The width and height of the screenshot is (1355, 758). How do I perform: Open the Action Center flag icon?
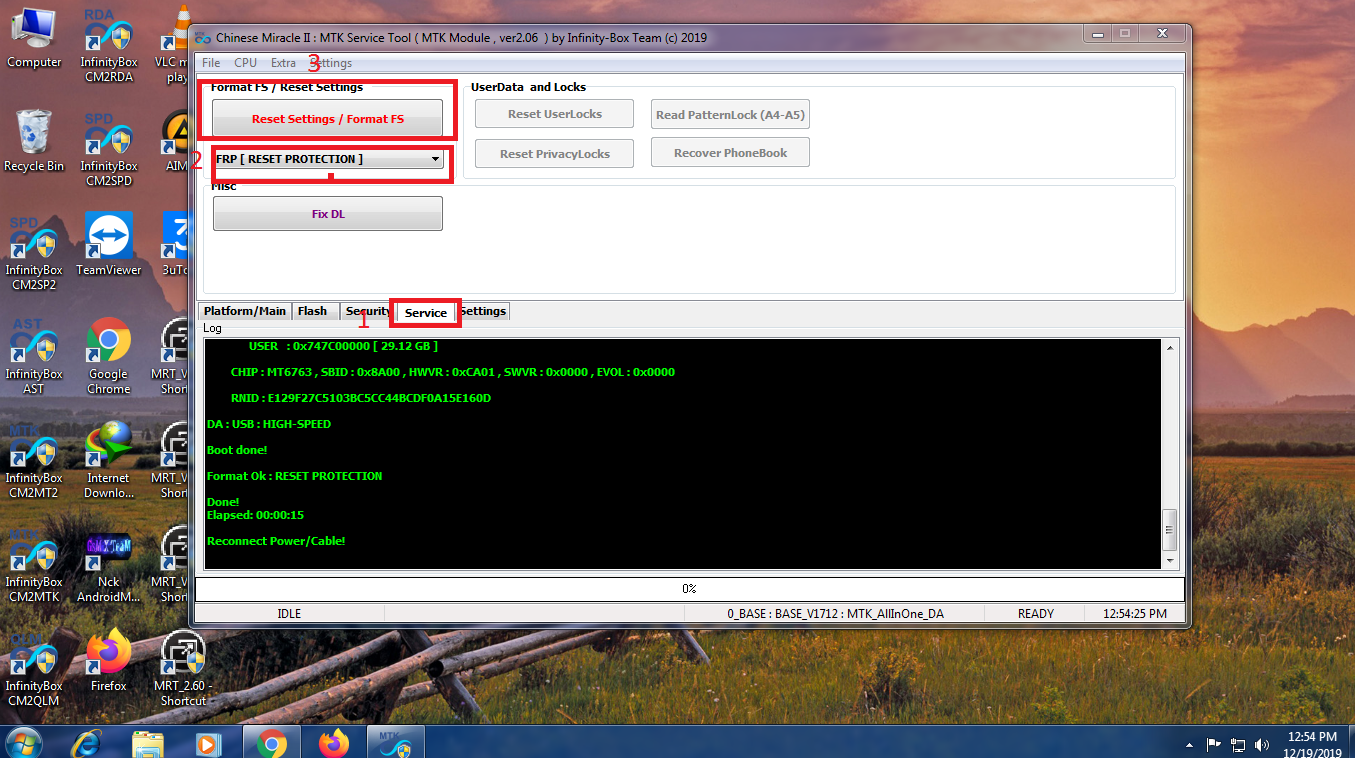point(1213,744)
